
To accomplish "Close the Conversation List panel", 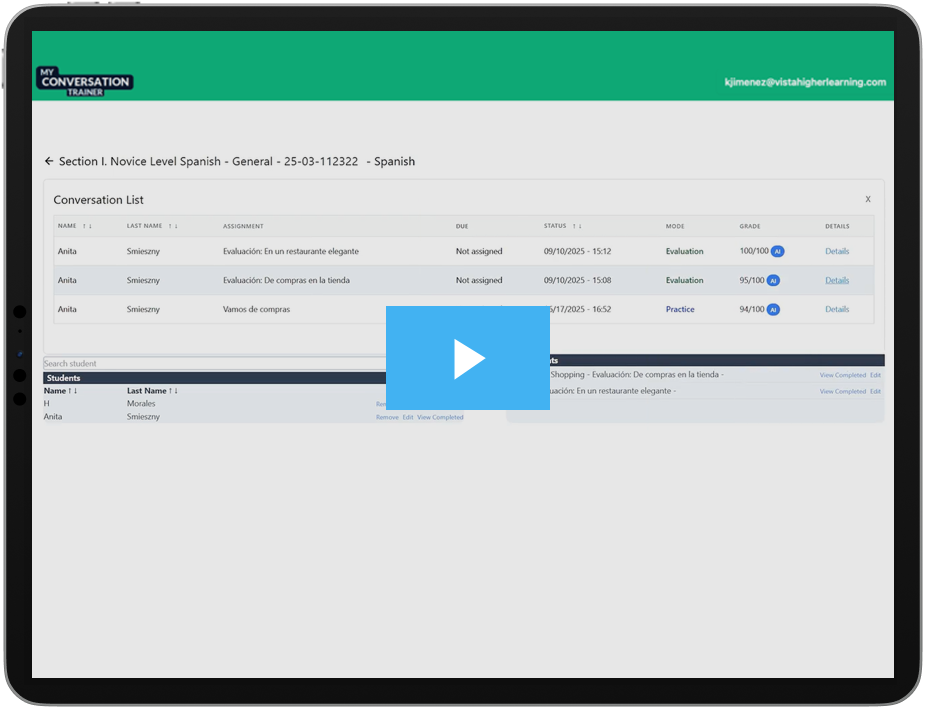I will tap(868, 199).
